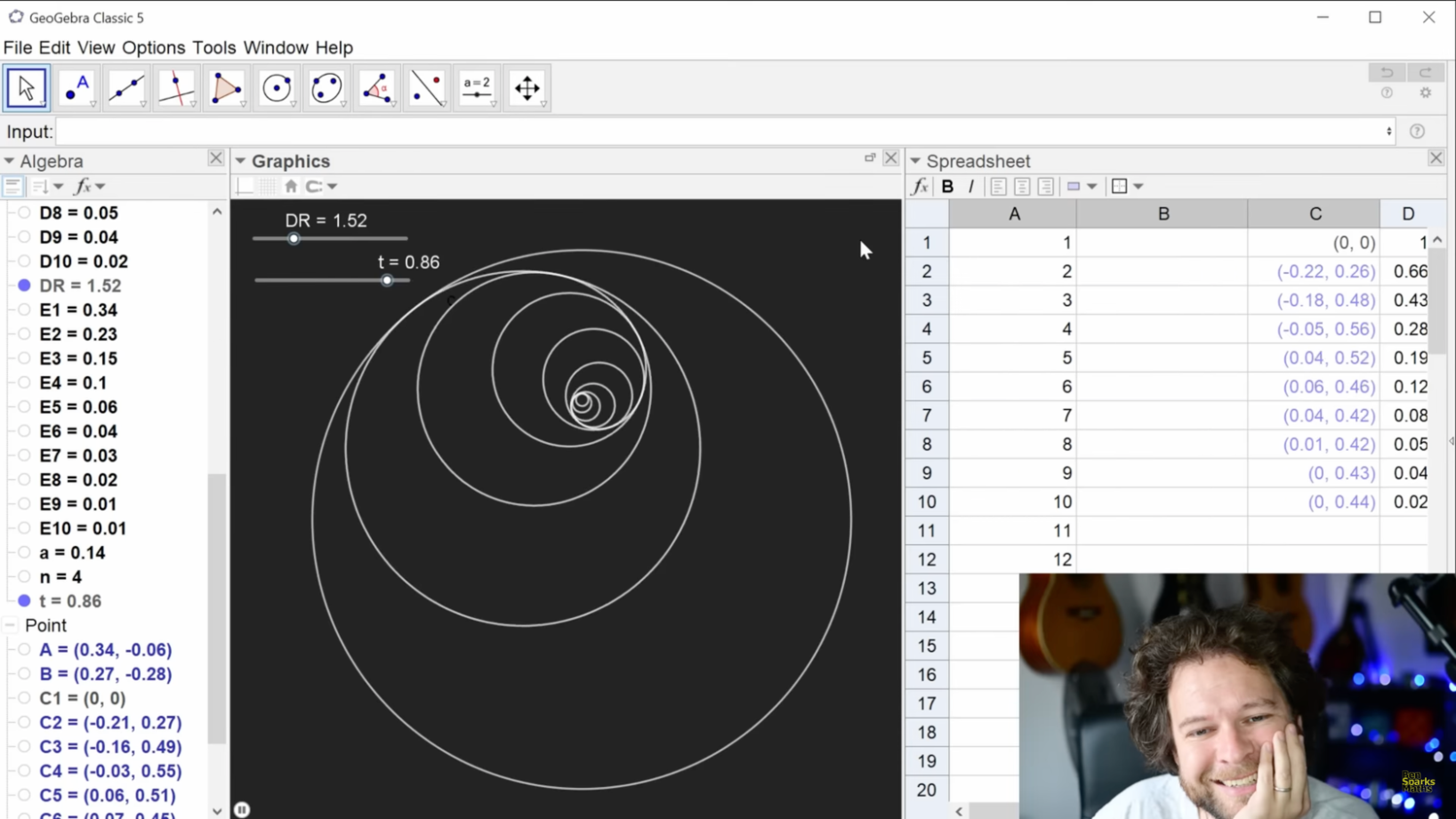Select the Move arrow tool

click(26, 88)
